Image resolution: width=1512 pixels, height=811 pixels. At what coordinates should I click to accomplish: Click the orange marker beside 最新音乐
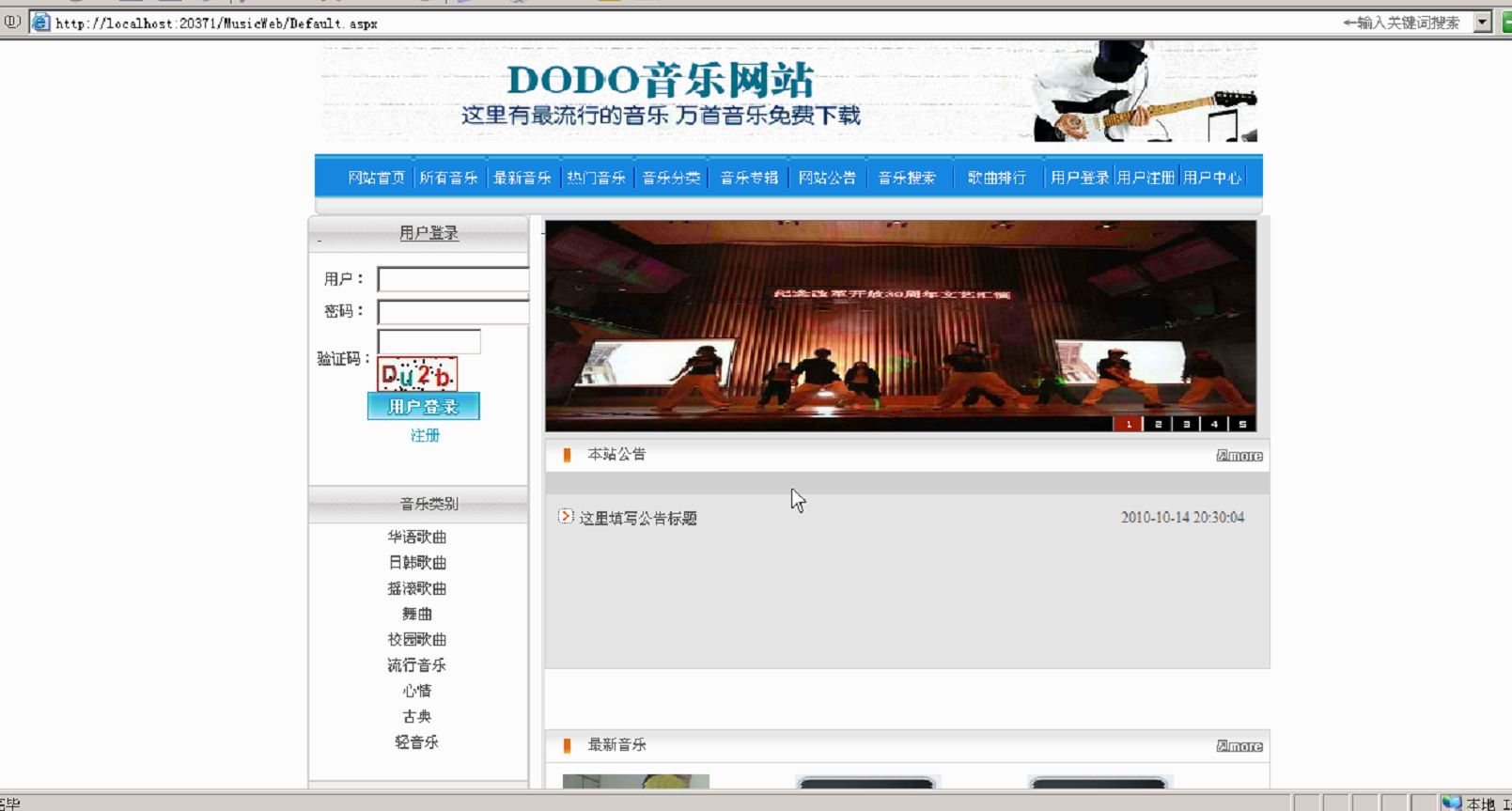567,745
